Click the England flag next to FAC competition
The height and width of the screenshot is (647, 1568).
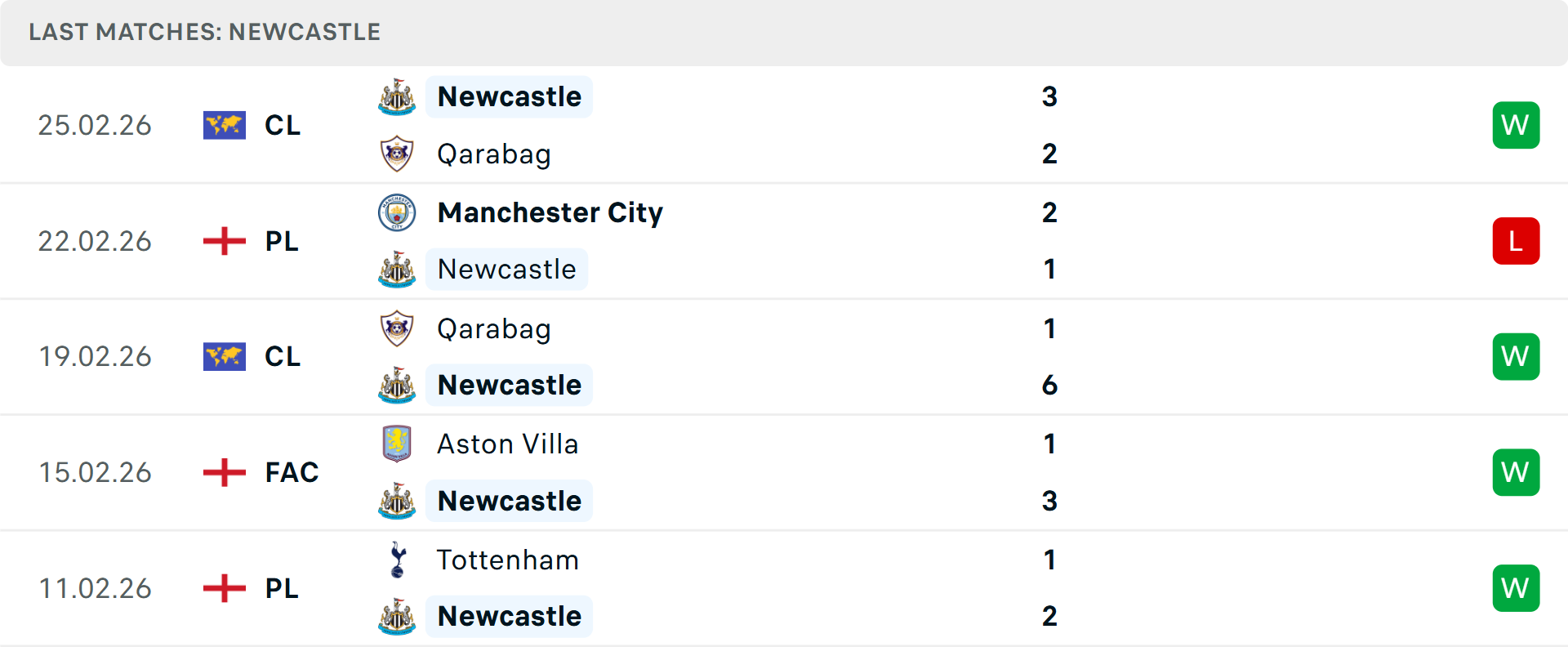tap(224, 472)
